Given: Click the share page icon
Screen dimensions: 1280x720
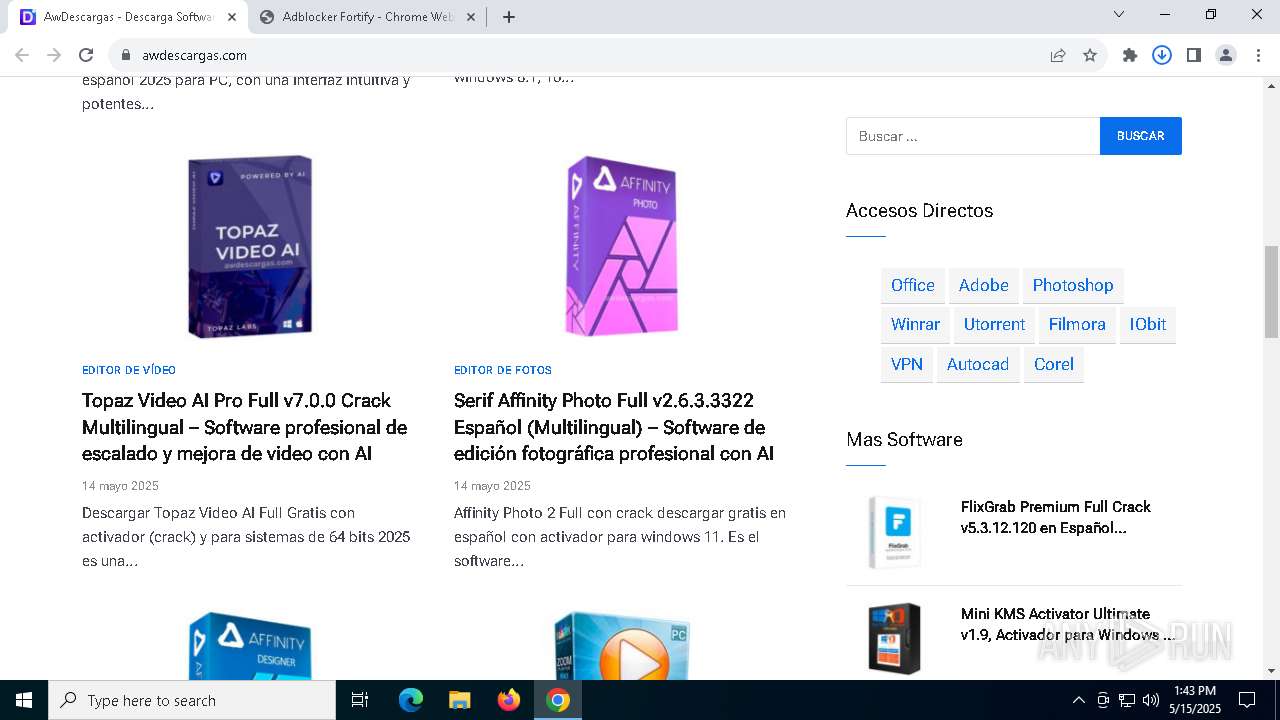Looking at the screenshot, I should (x=1058, y=55).
